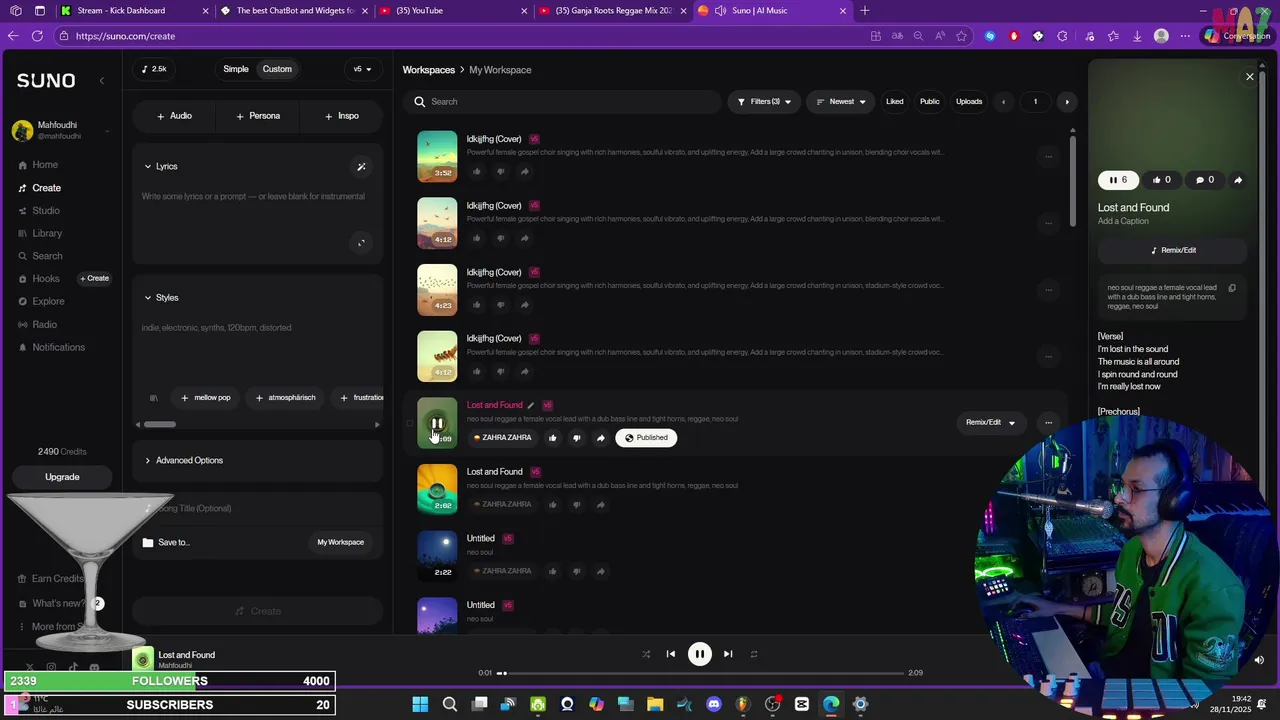Add the atmosphärisch style tag
Image resolution: width=1280 pixels, height=720 pixels.
pyautogui.click(x=285, y=398)
